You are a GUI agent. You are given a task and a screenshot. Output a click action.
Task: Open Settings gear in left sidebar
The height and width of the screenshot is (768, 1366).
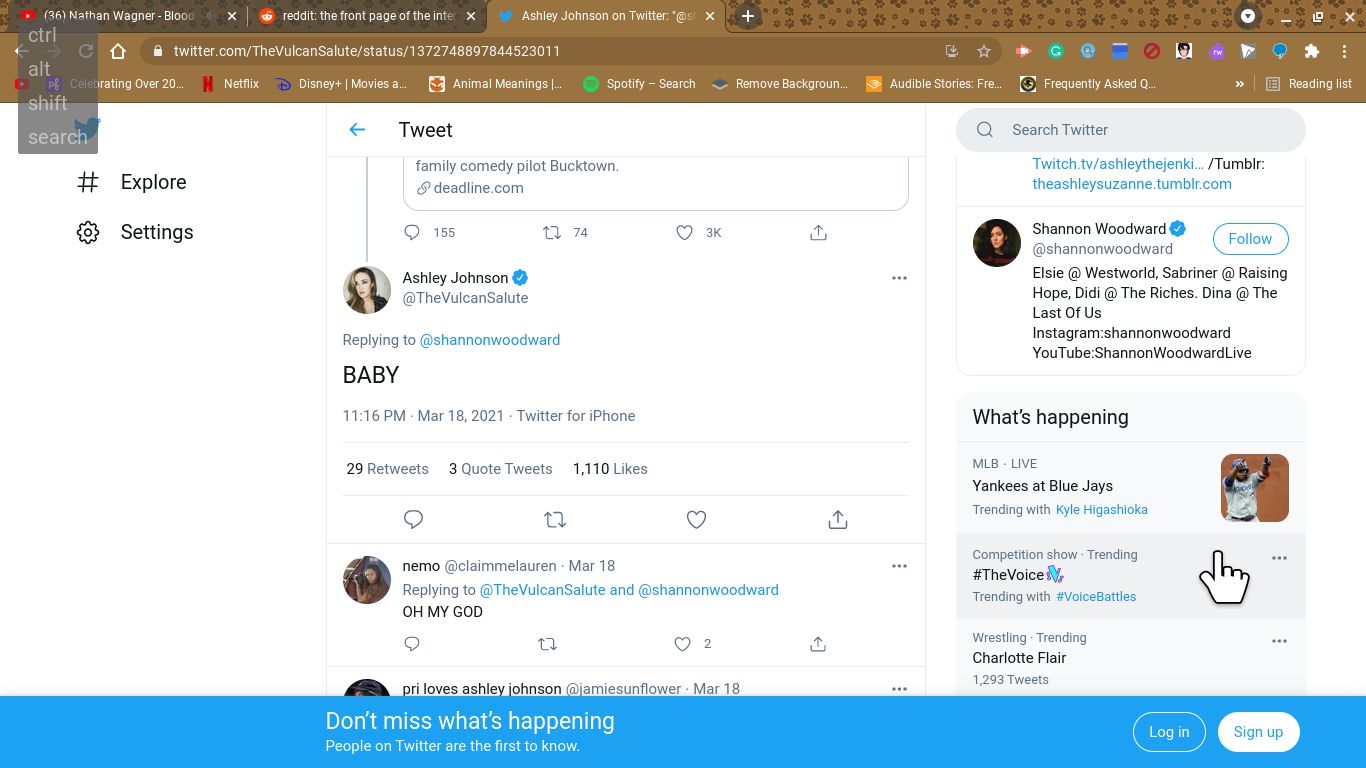pyautogui.click(x=88, y=232)
